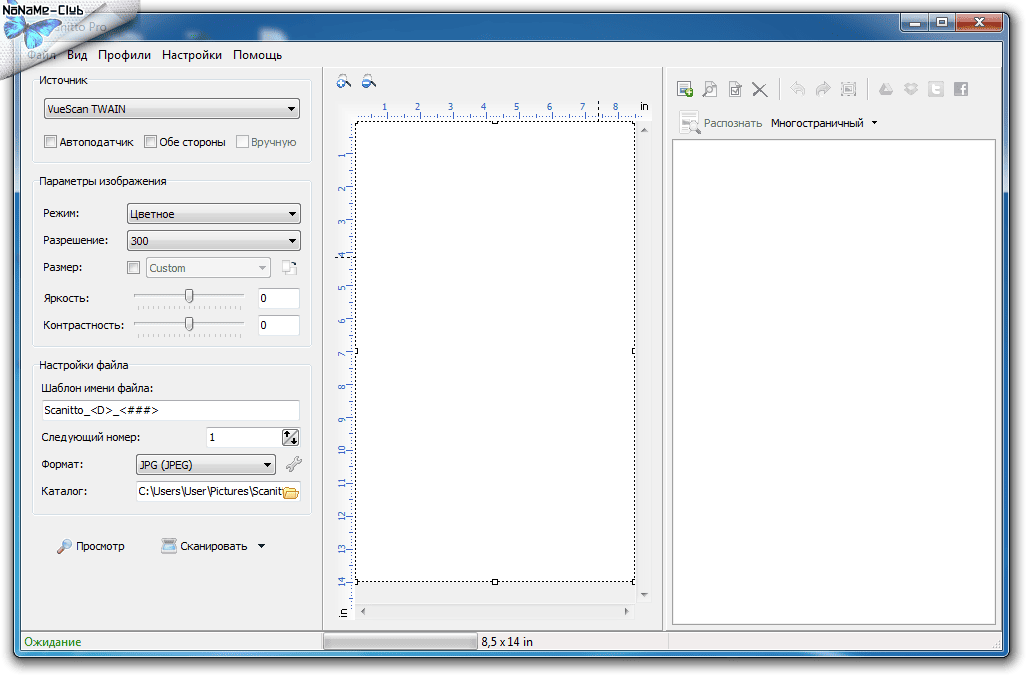The width and height of the screenshot is (1027, 677).
Task: Open the Помощь menu
Action: (x=257, y=55)
